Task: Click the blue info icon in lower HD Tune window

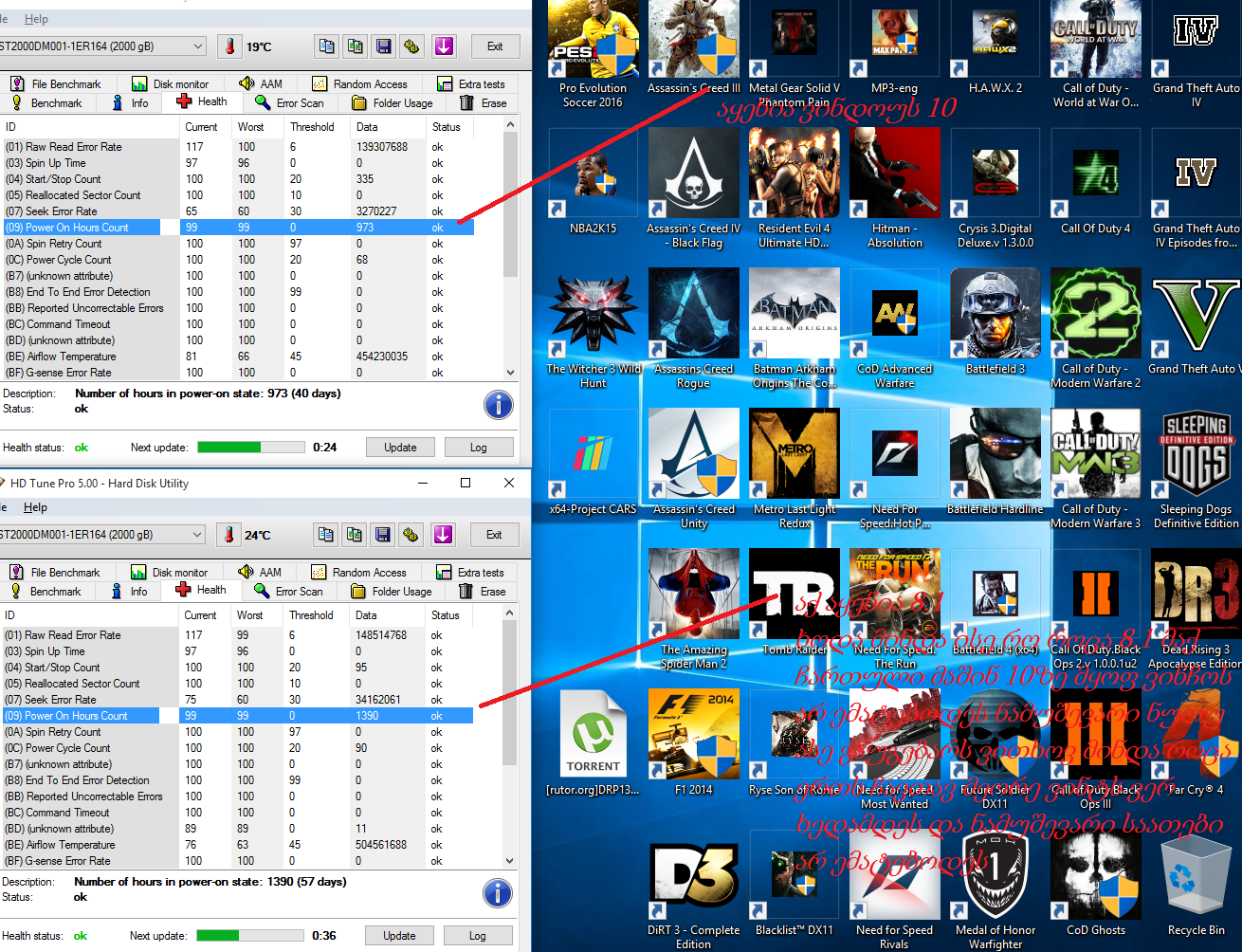Action: coord(498,893)
